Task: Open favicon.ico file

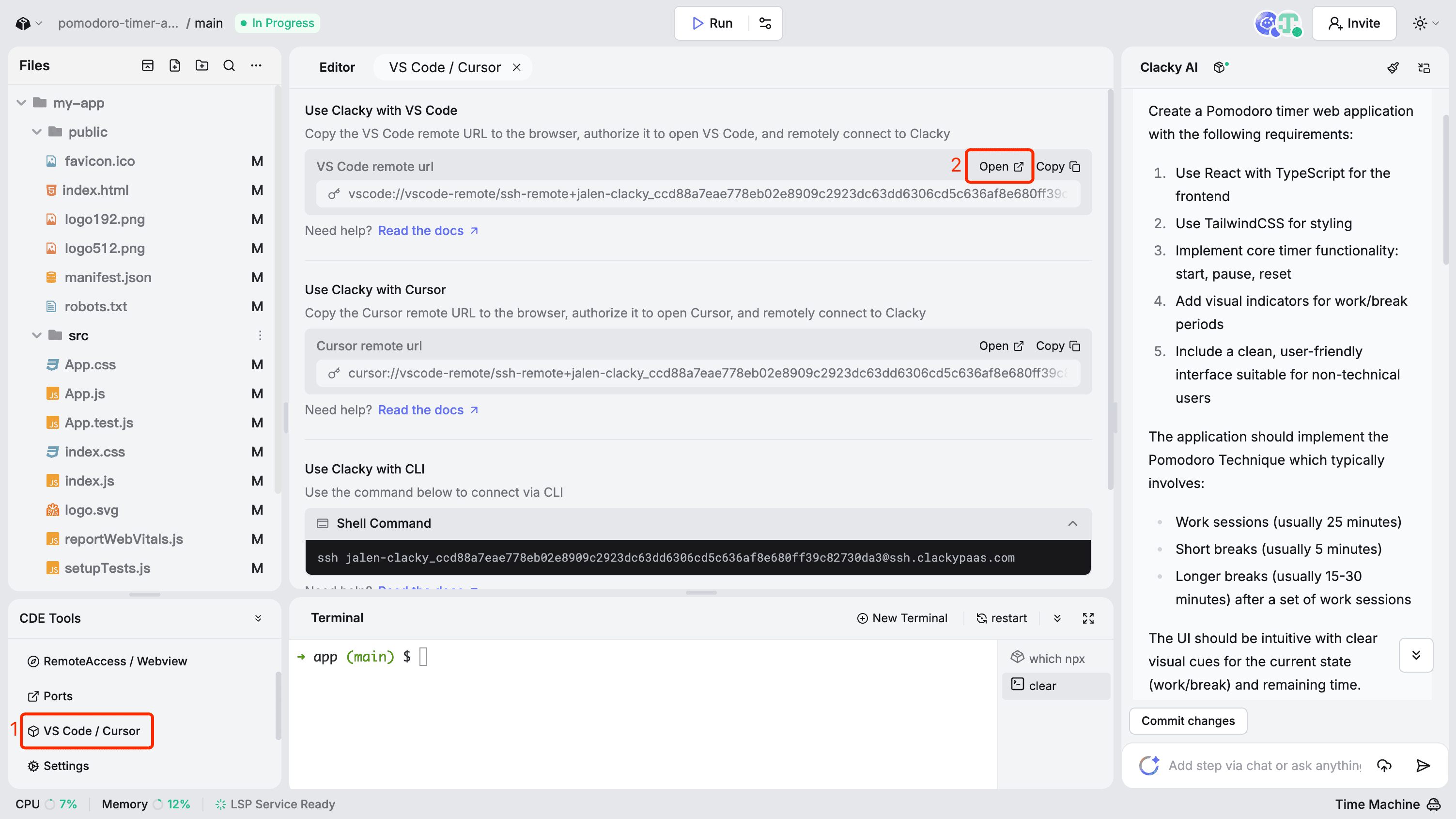Action: pos(99,161)
